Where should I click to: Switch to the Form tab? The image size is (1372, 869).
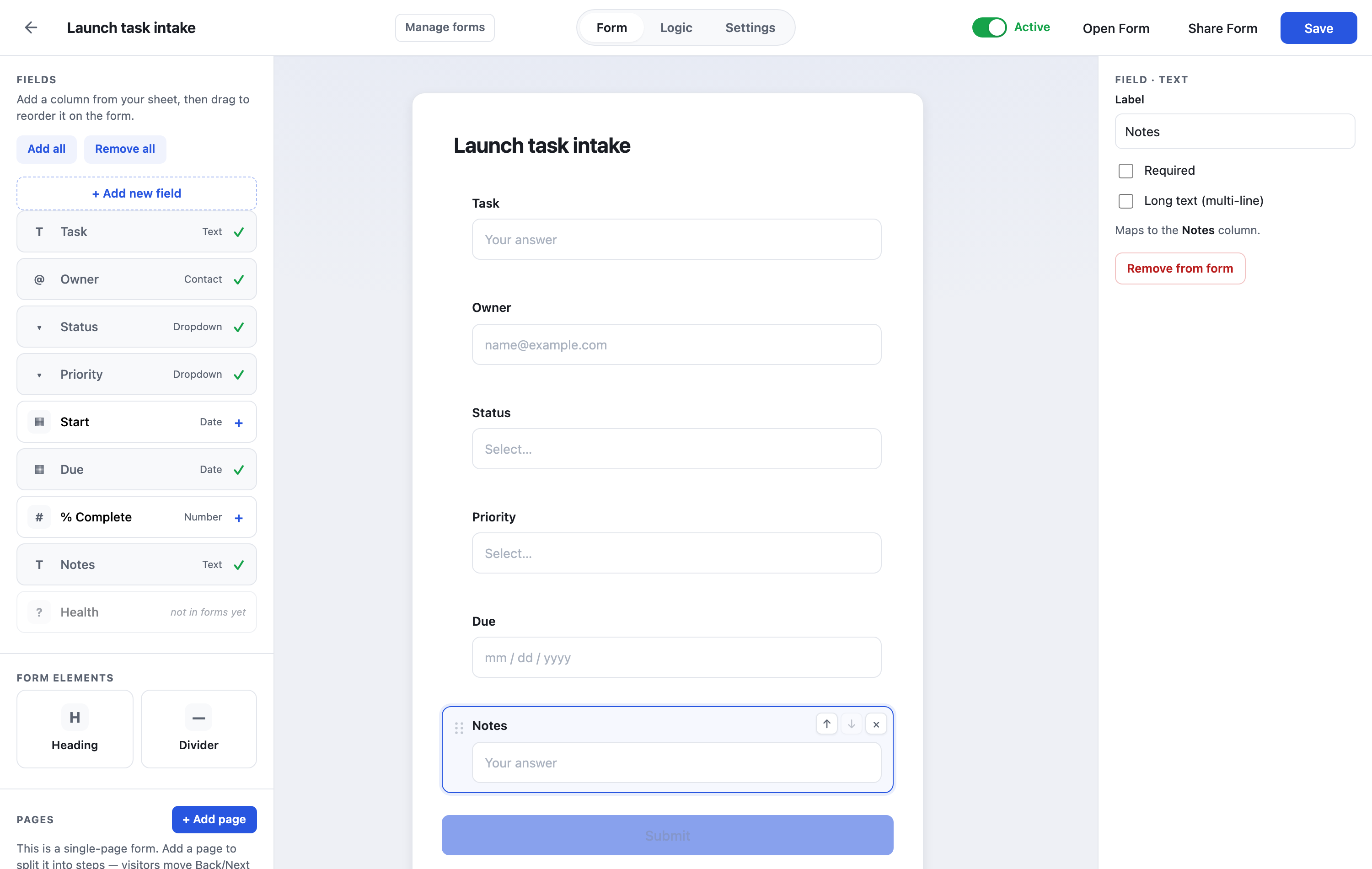click(x=611, y=27)
